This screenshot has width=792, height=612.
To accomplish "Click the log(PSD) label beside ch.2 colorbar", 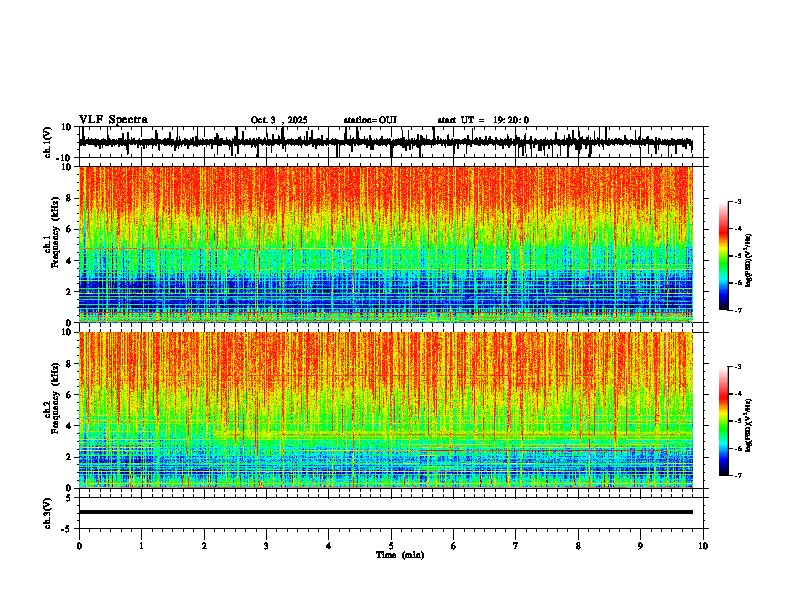I will coord(749,425).
